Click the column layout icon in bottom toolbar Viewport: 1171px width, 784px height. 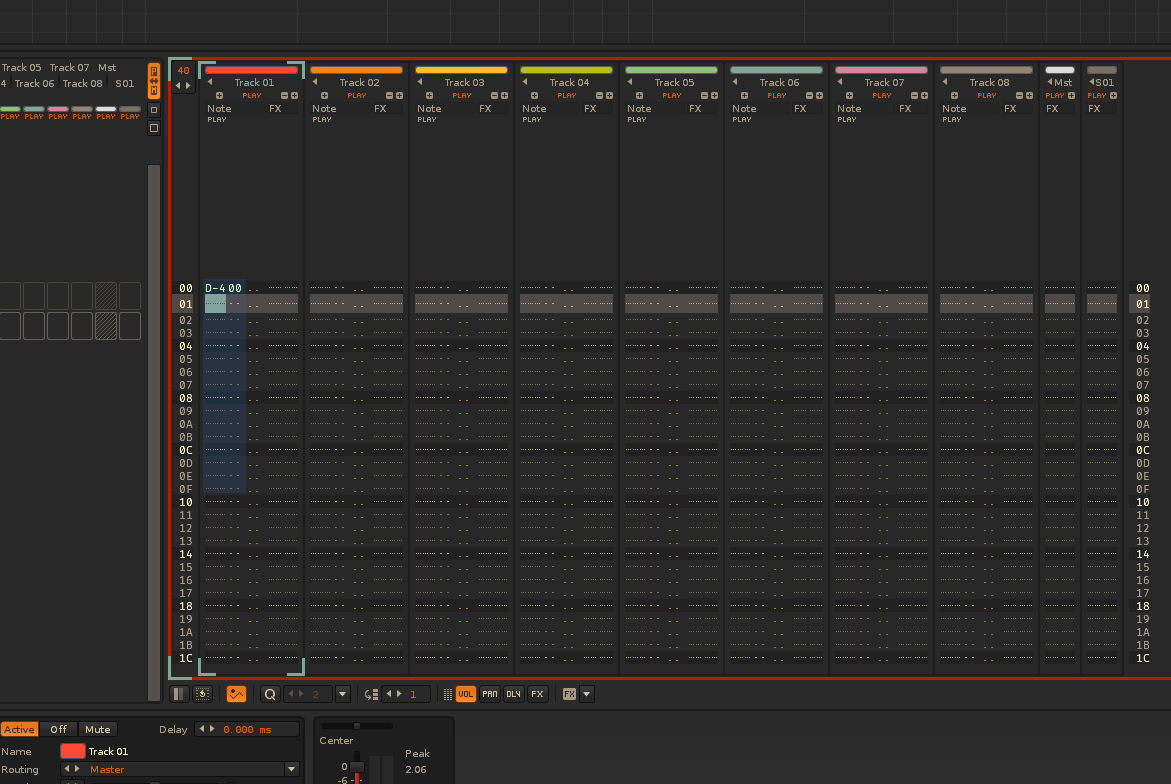tap(179, 694)
